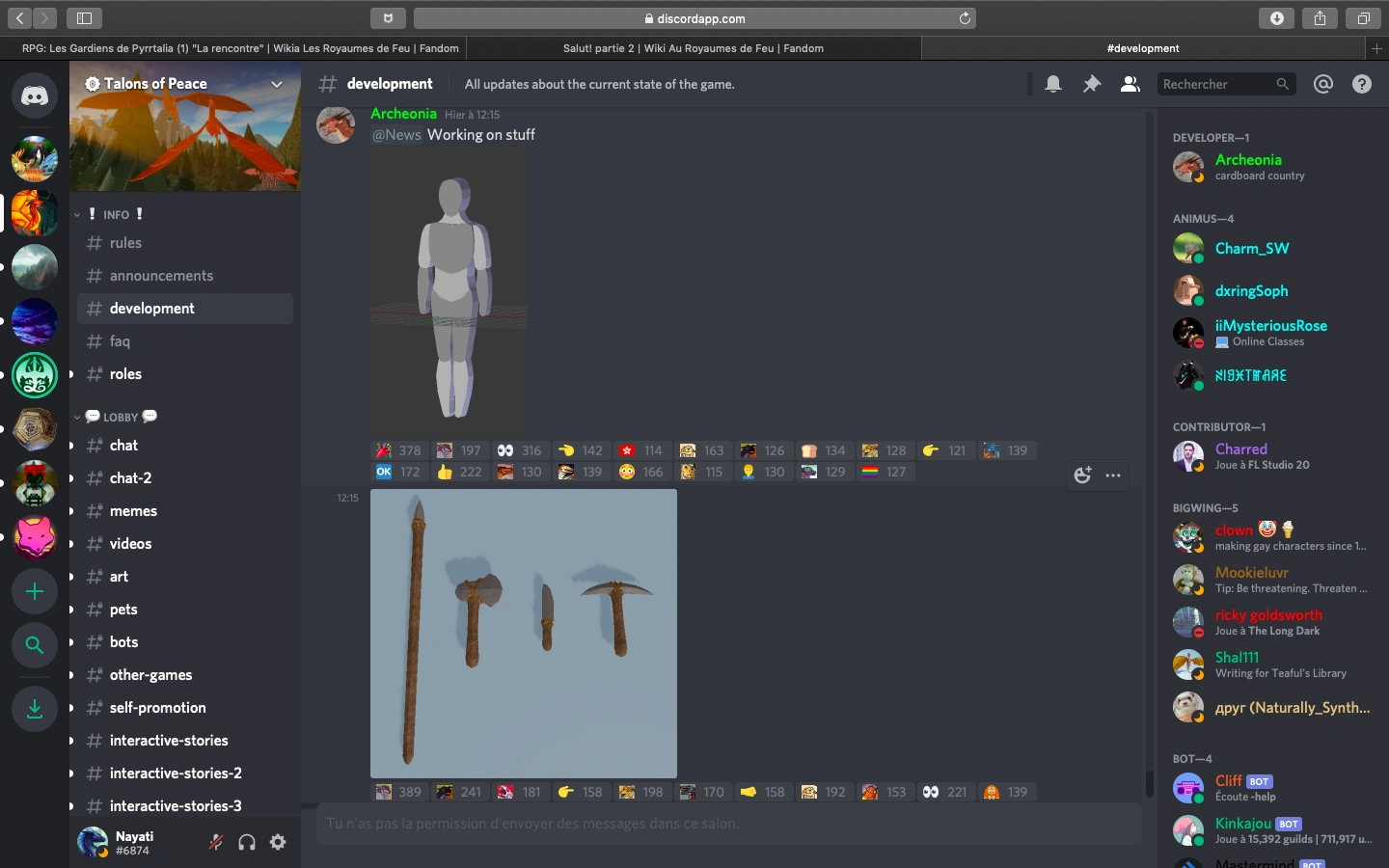
Task: Click the Rechercher search field
Action: point(1215,85)
